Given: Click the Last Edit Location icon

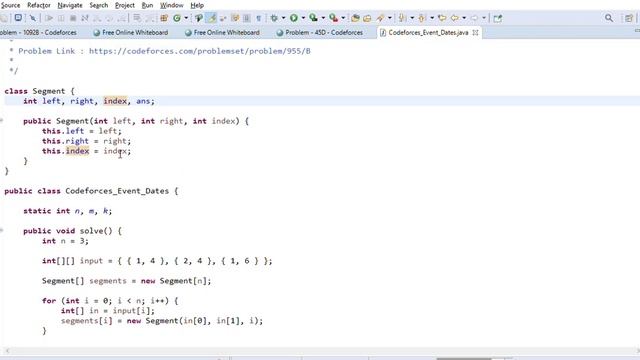Looking at the screenshot, I should 442,18.
